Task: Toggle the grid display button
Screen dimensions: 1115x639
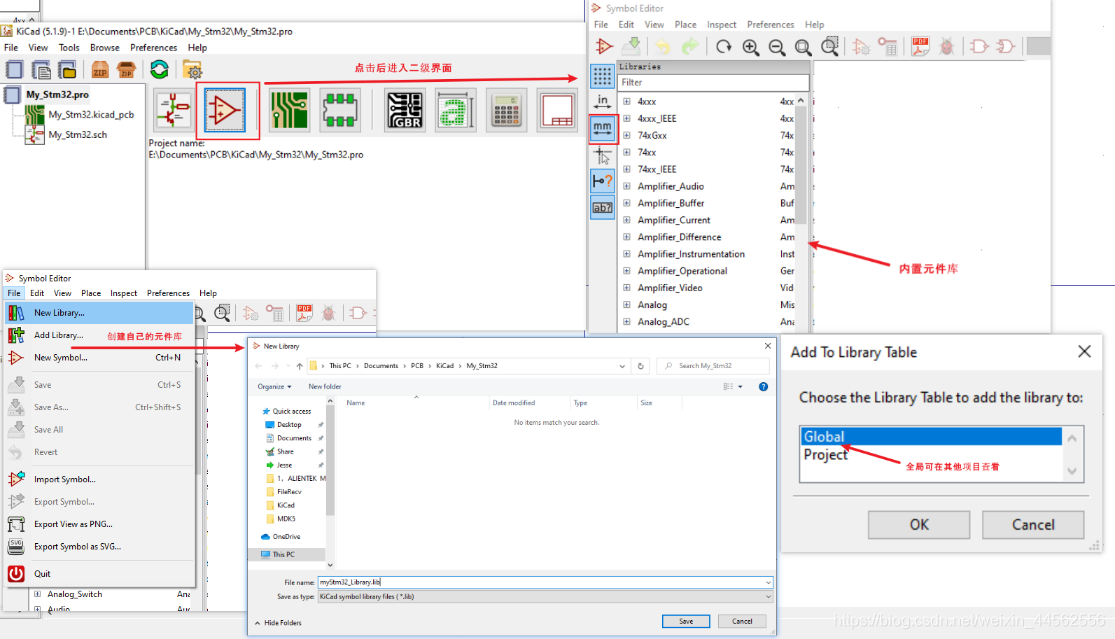Action: tap(602, 76)
